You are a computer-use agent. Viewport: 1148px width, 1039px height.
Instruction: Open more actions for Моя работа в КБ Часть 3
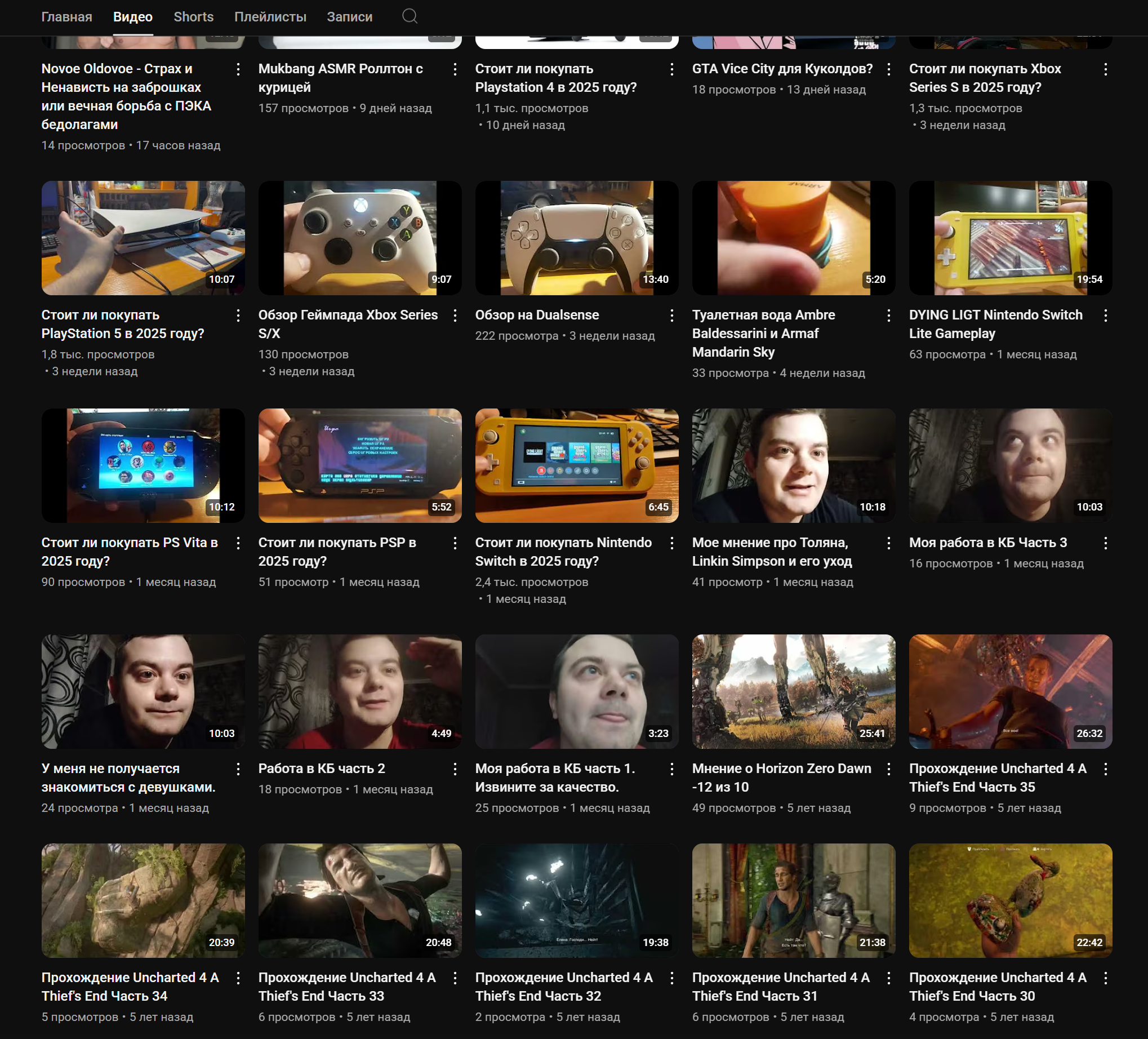pyautogui.click(x=1105, y=543)
